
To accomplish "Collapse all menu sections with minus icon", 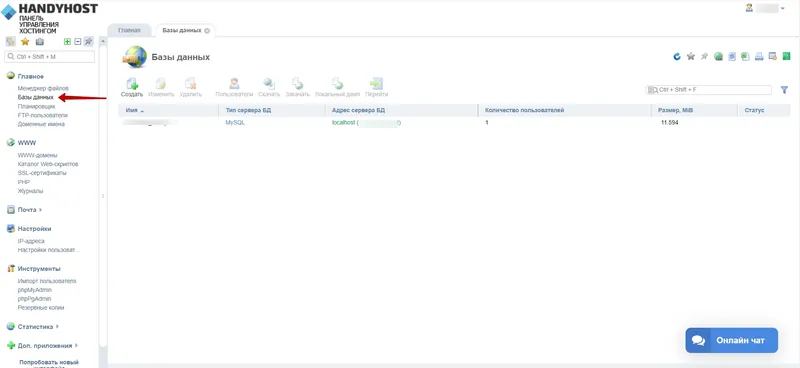I will (78, 42).
